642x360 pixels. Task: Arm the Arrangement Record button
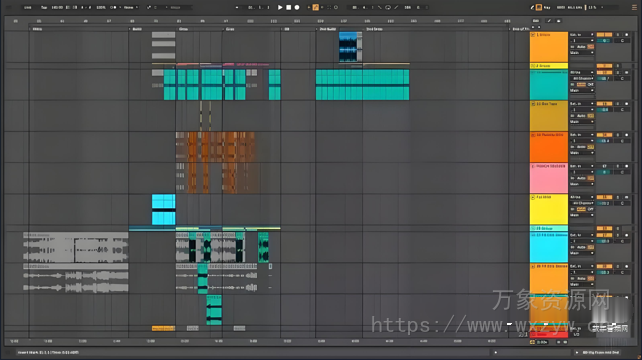[x=297, y=7]
